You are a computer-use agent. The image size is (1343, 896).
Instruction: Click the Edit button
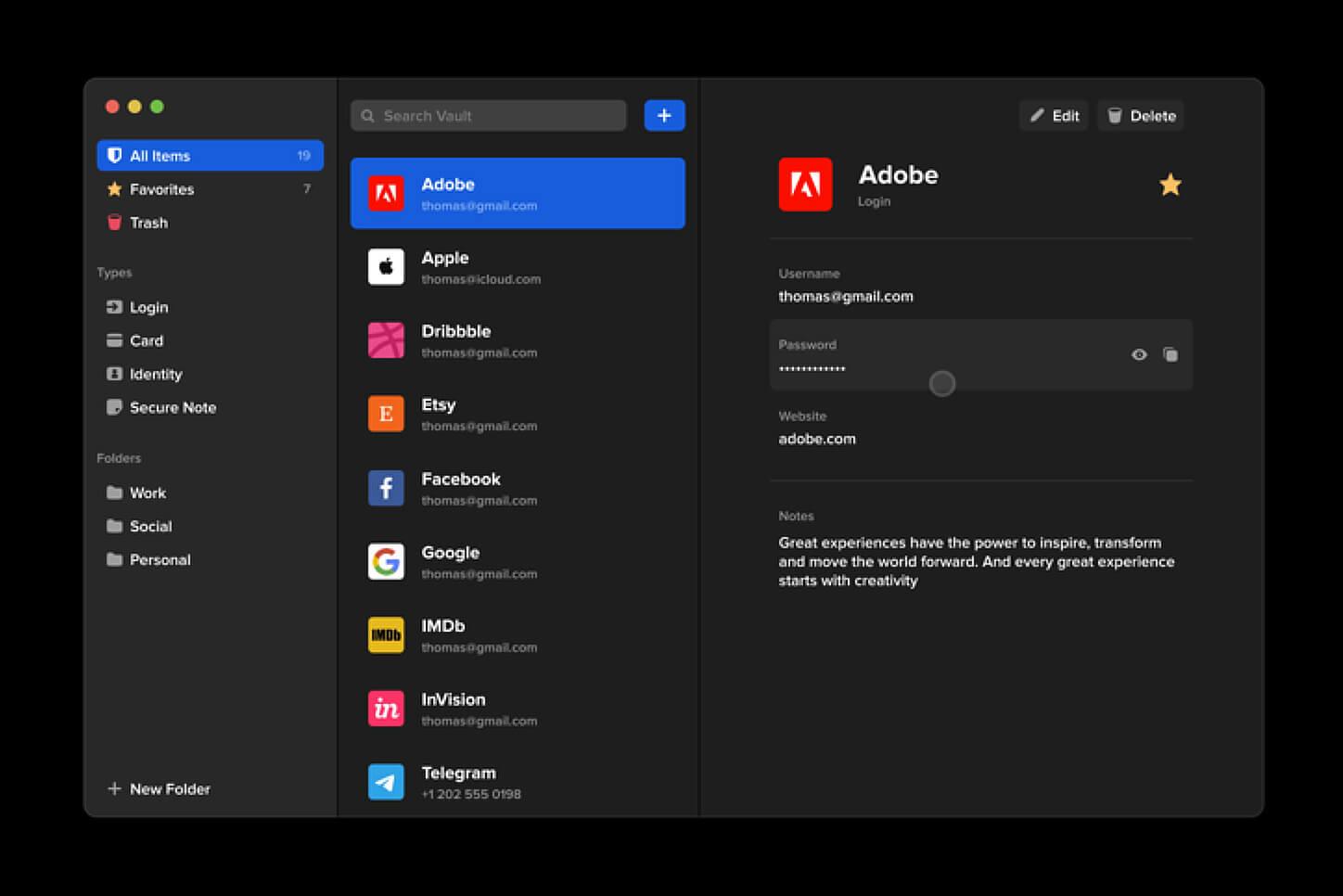click(x=1054, y=116)
